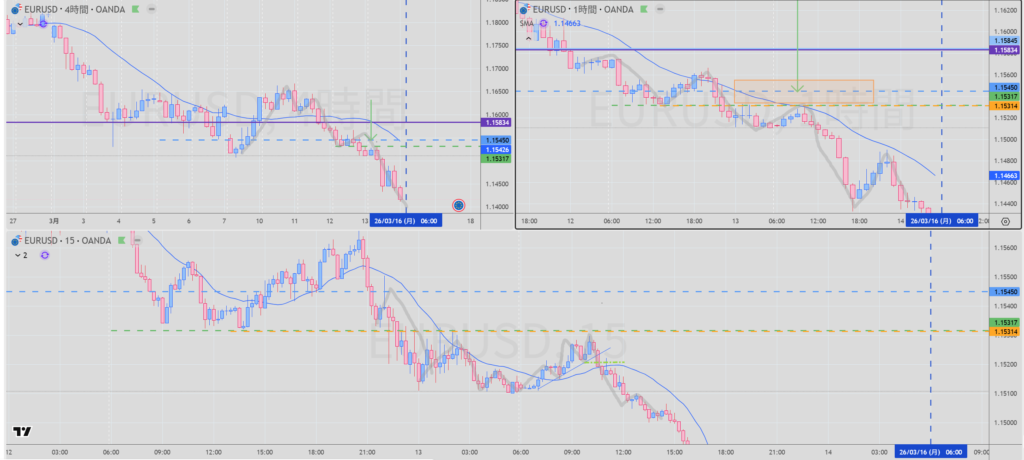Click the TradingView logo in bottom-left corner
Image resolution: width=1024 pixels, height=460 pixels.
pos(21,432)
